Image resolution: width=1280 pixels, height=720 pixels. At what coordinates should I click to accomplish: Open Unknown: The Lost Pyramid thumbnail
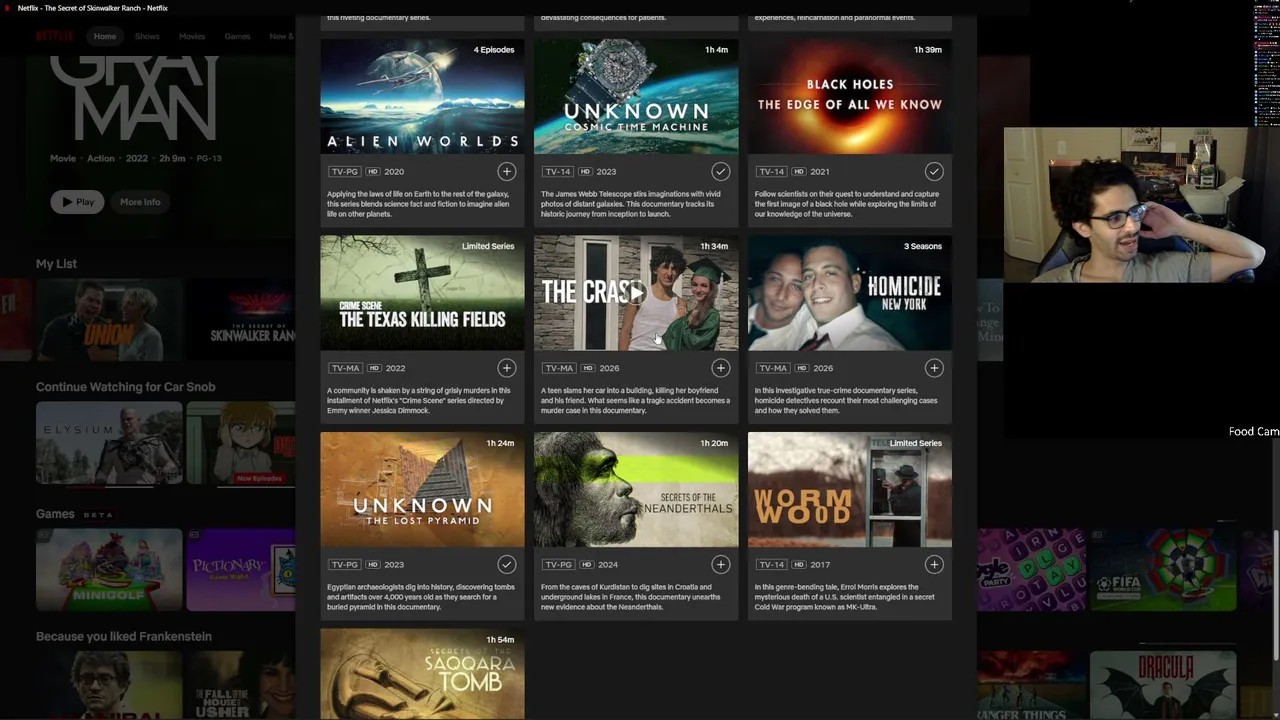tap(422, 490)
